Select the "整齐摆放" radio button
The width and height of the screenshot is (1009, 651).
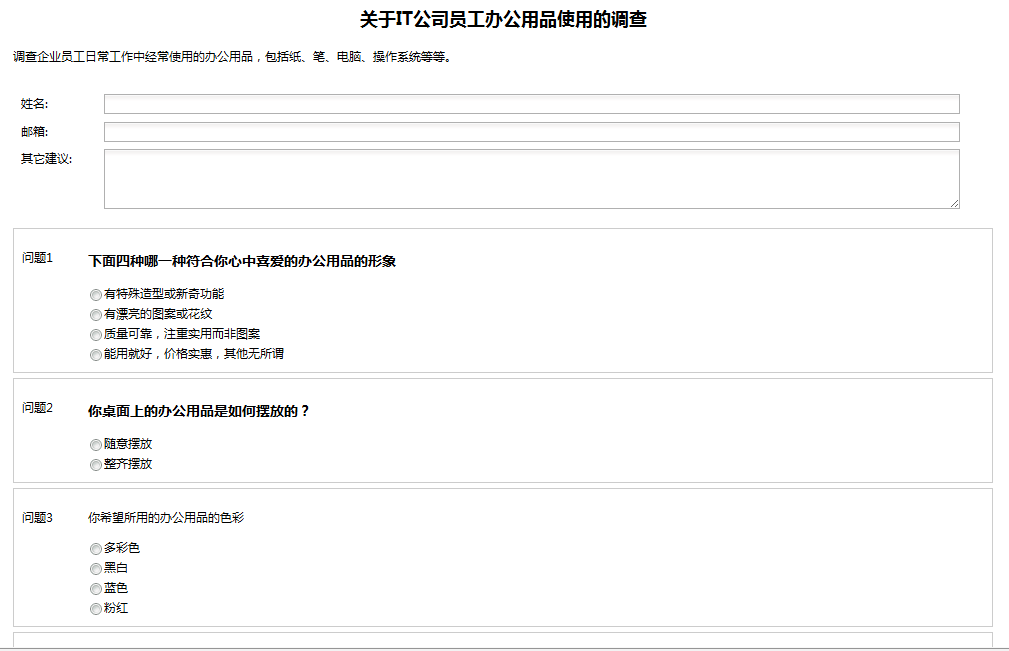coord(96,465)
